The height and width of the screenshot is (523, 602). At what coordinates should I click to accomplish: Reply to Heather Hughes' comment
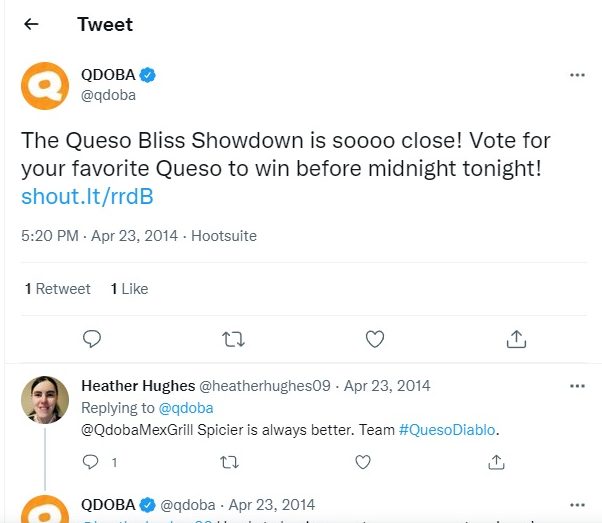[x=91, y=462]
